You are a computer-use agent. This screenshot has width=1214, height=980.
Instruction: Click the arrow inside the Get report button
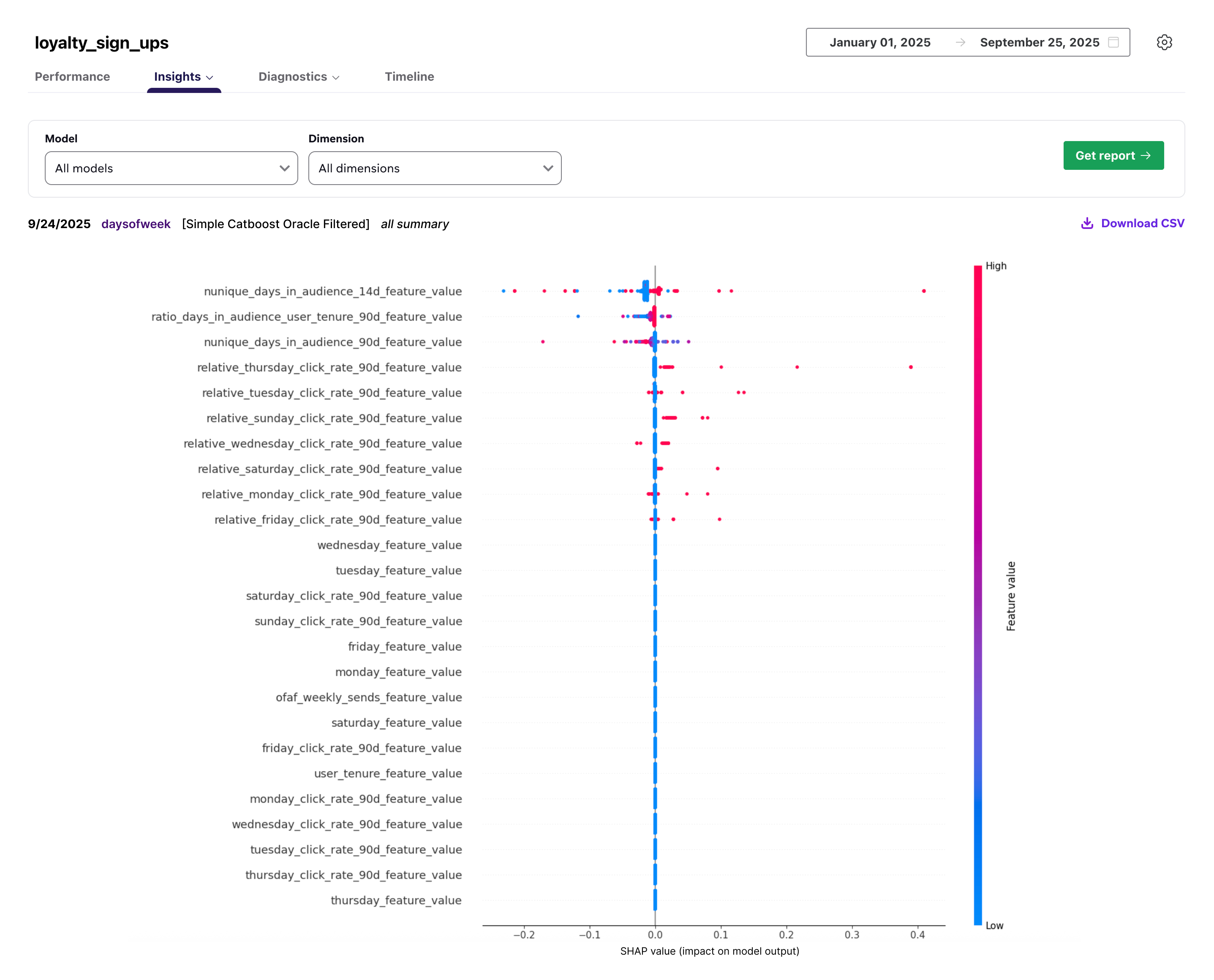point(1146,155)
